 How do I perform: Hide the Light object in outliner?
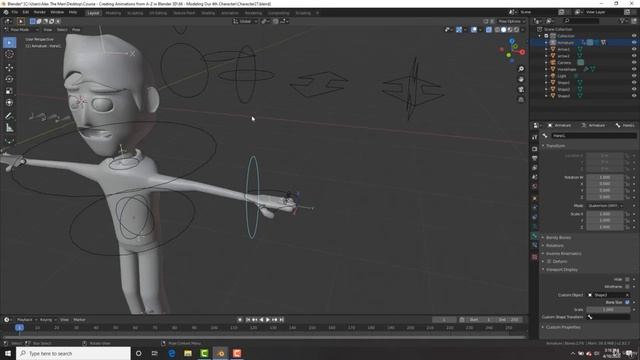coord(634,76)
